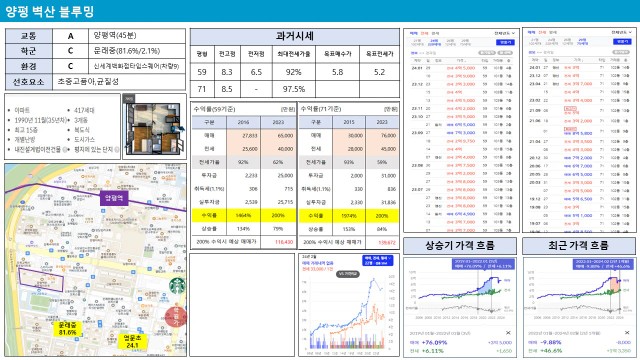Choose highlighted 29평 size tab in right list

pos(582,42)
